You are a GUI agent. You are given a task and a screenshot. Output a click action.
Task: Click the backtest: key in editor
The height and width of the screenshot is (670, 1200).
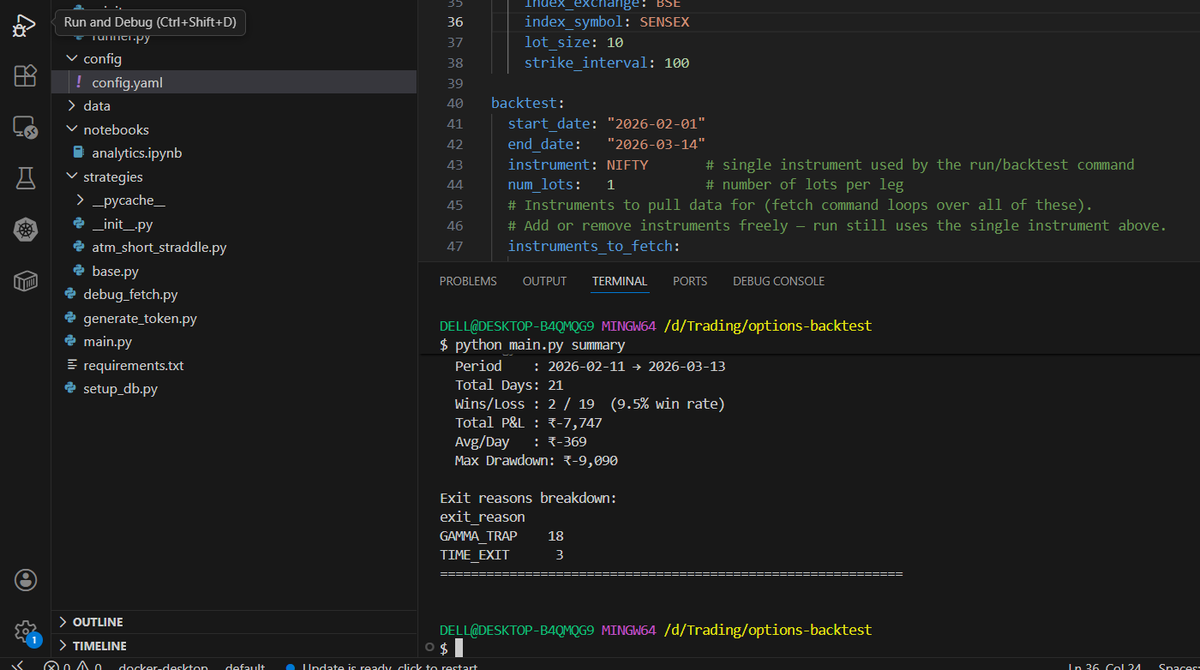528,103
